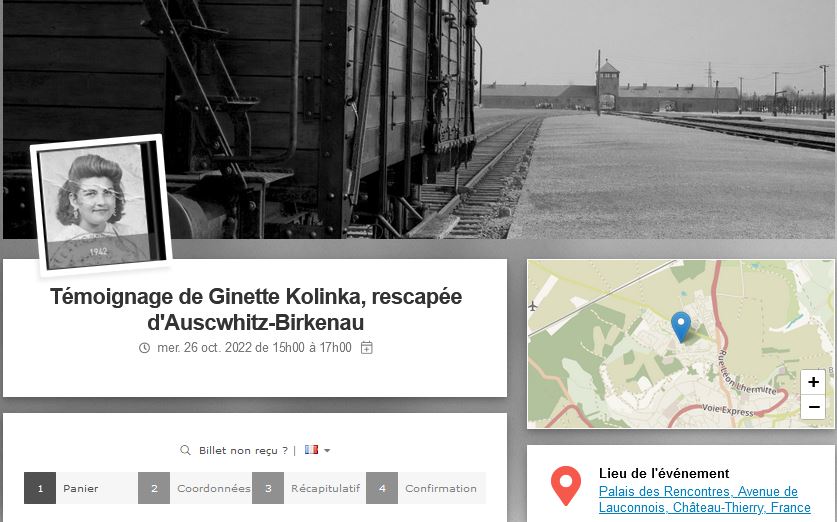Go to step 3 Récapitulatif
The image size is (837, 522).
309,488
